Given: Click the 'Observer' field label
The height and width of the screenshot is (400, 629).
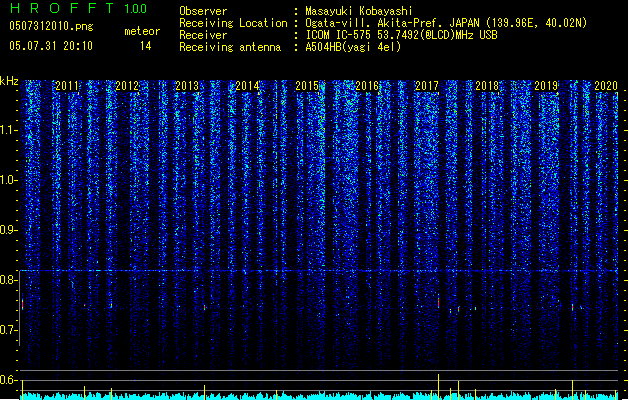Looking at the screenshot, I should [203, 11].
